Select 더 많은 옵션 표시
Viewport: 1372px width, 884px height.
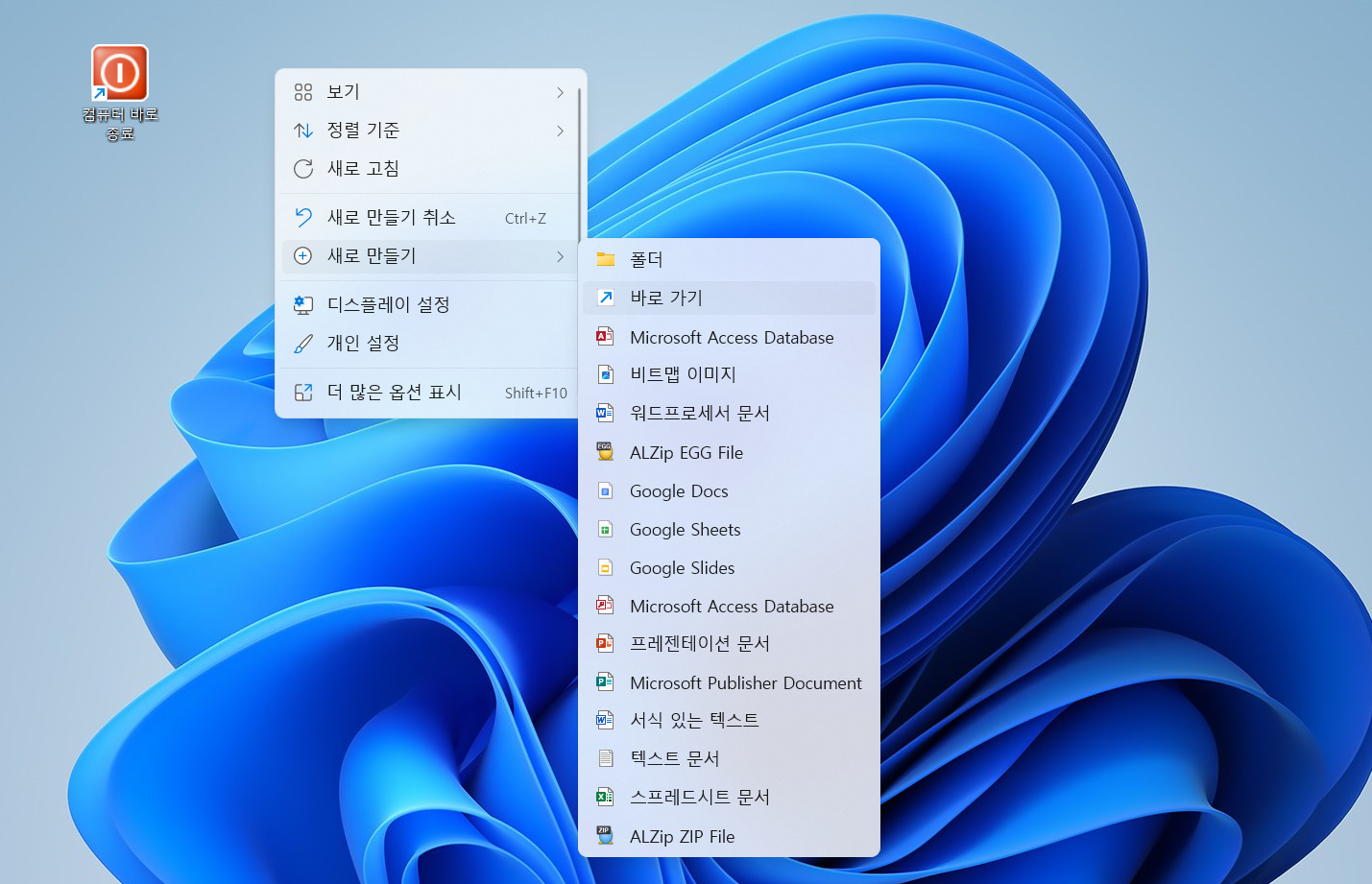[x=429, y=393]
